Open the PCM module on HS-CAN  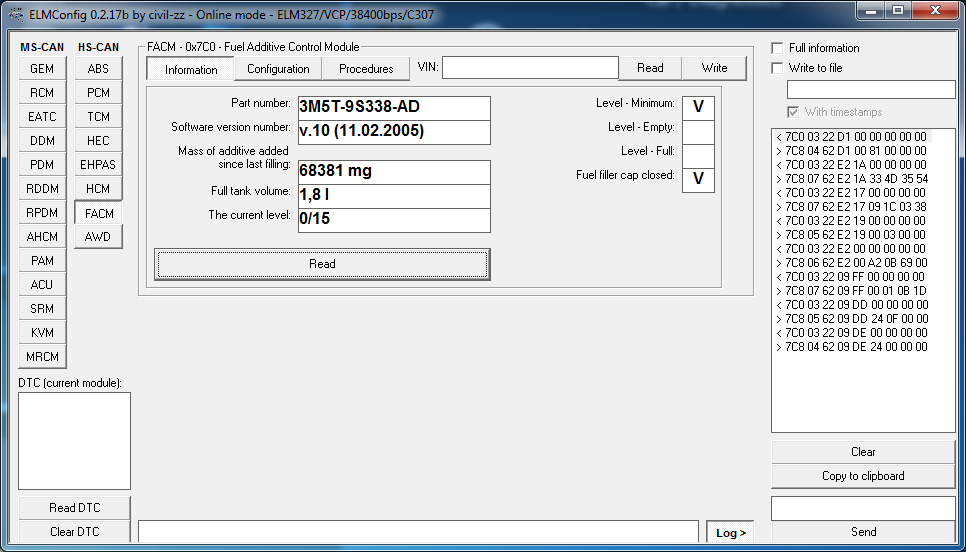pyautogui.click(x=98, y=93)
